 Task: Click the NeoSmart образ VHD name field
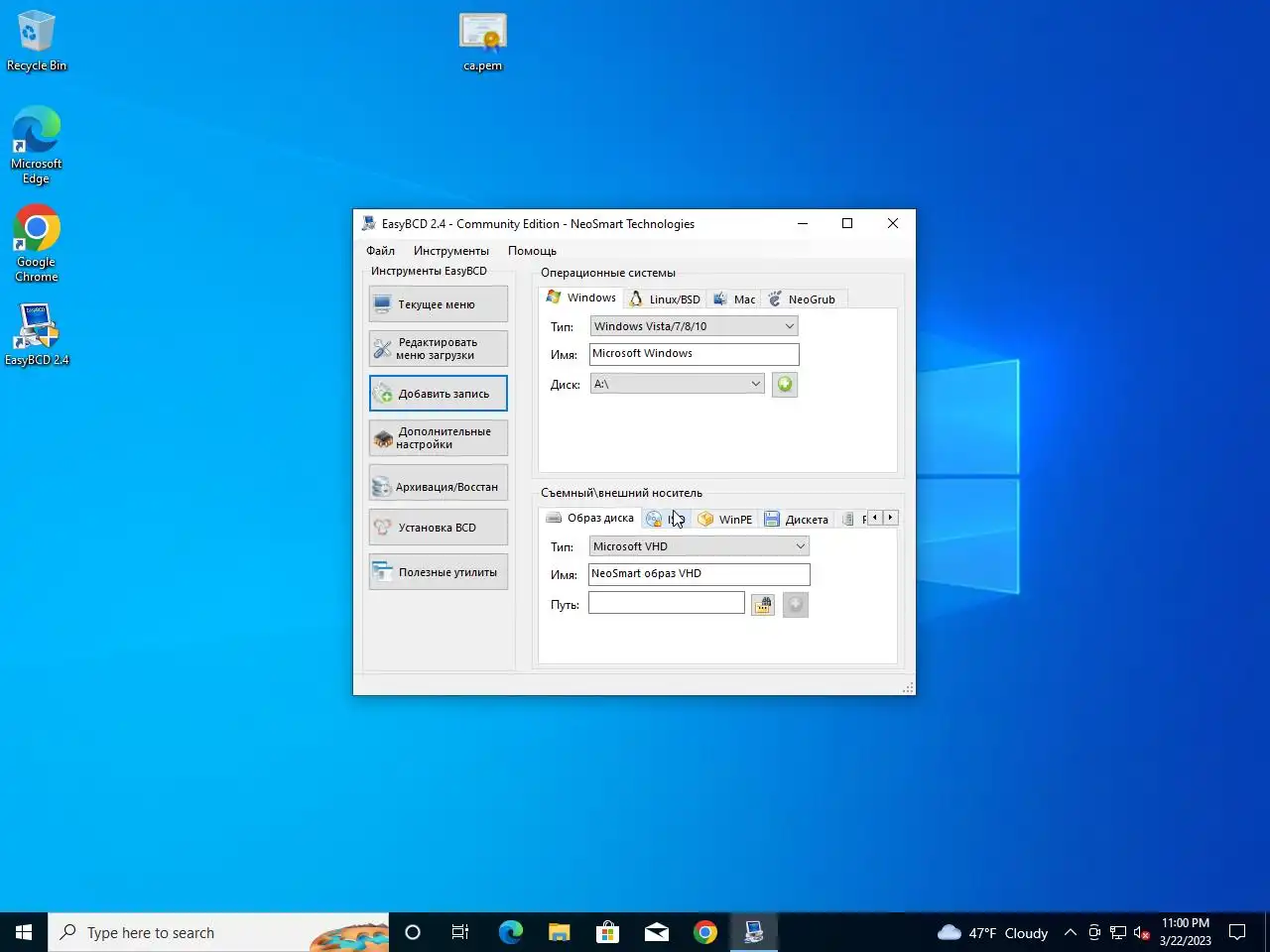point(698,574)
